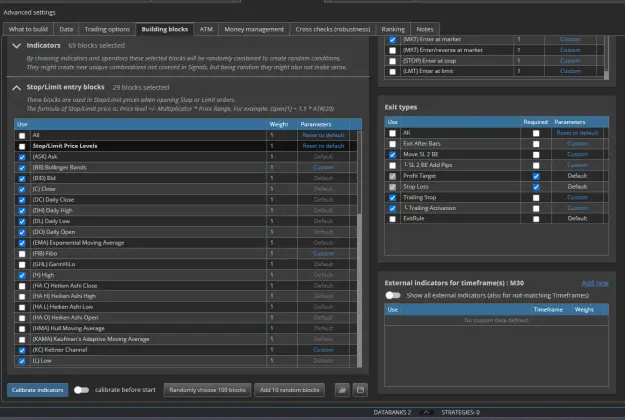Open Custom parameters for Bollinger Bands
Screen dimensions: 625x420
coord(323,167)
